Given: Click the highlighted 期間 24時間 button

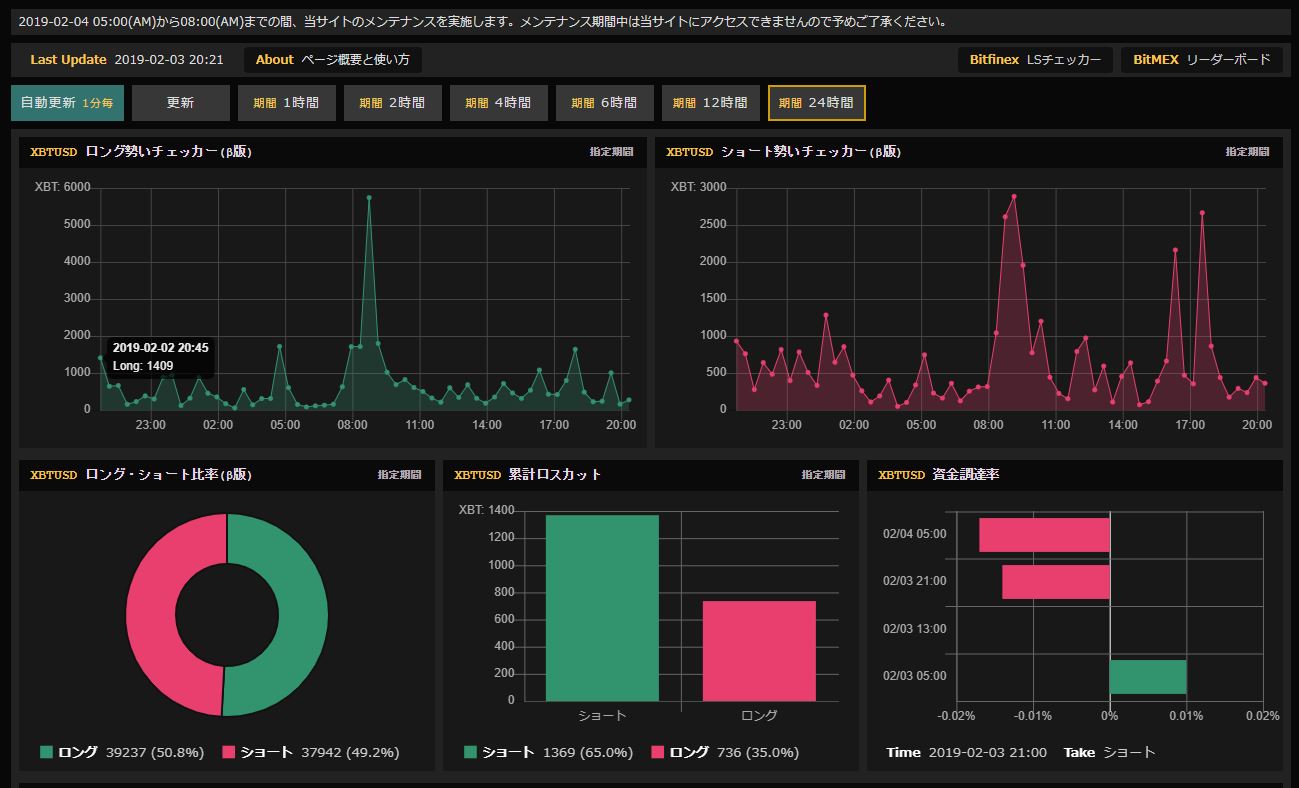Looking at the screenshot, I should (x=816, y=103).
